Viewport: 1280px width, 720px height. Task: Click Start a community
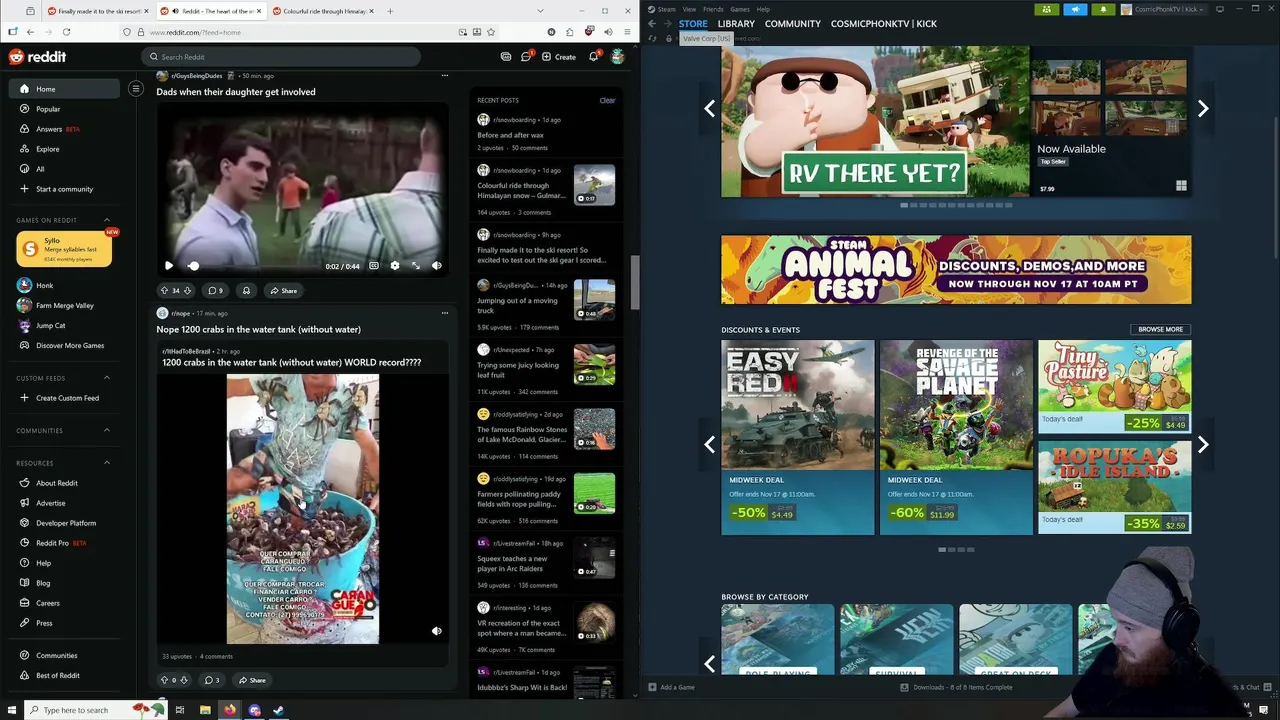tap(66, 189)
